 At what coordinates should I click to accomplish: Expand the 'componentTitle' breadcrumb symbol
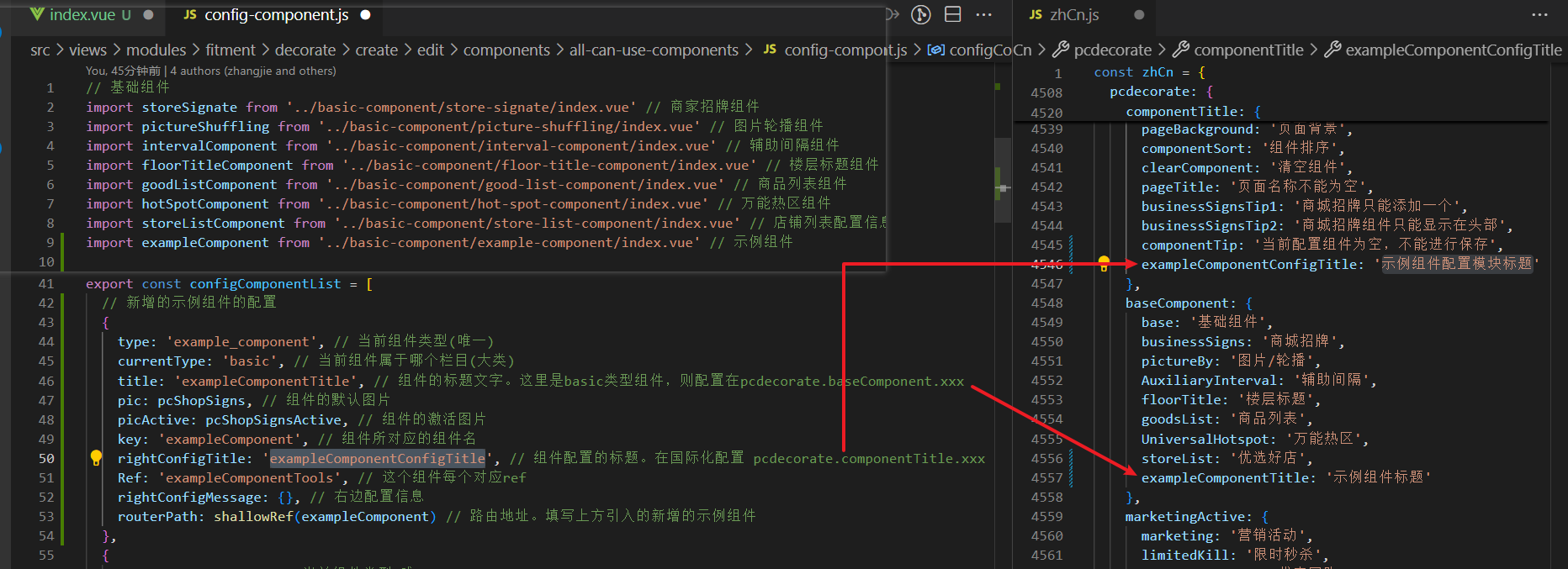(1248, 50)
